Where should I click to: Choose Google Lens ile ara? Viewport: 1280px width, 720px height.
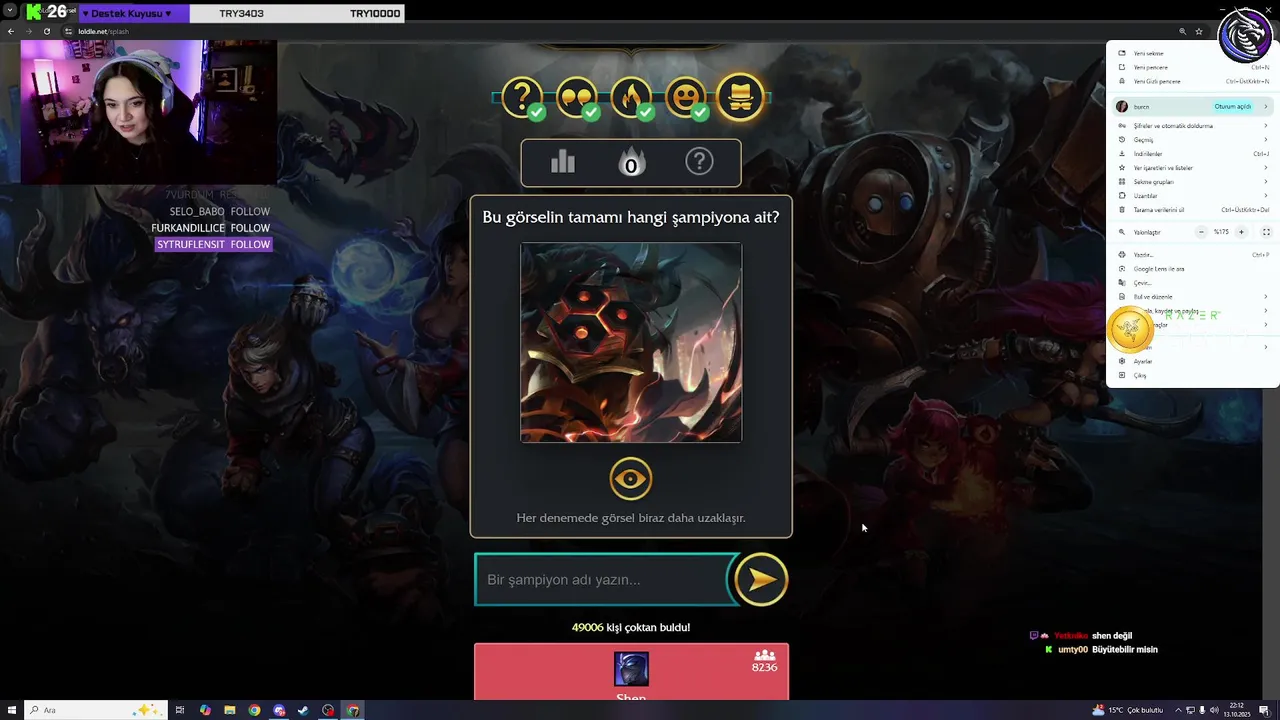1192,269
